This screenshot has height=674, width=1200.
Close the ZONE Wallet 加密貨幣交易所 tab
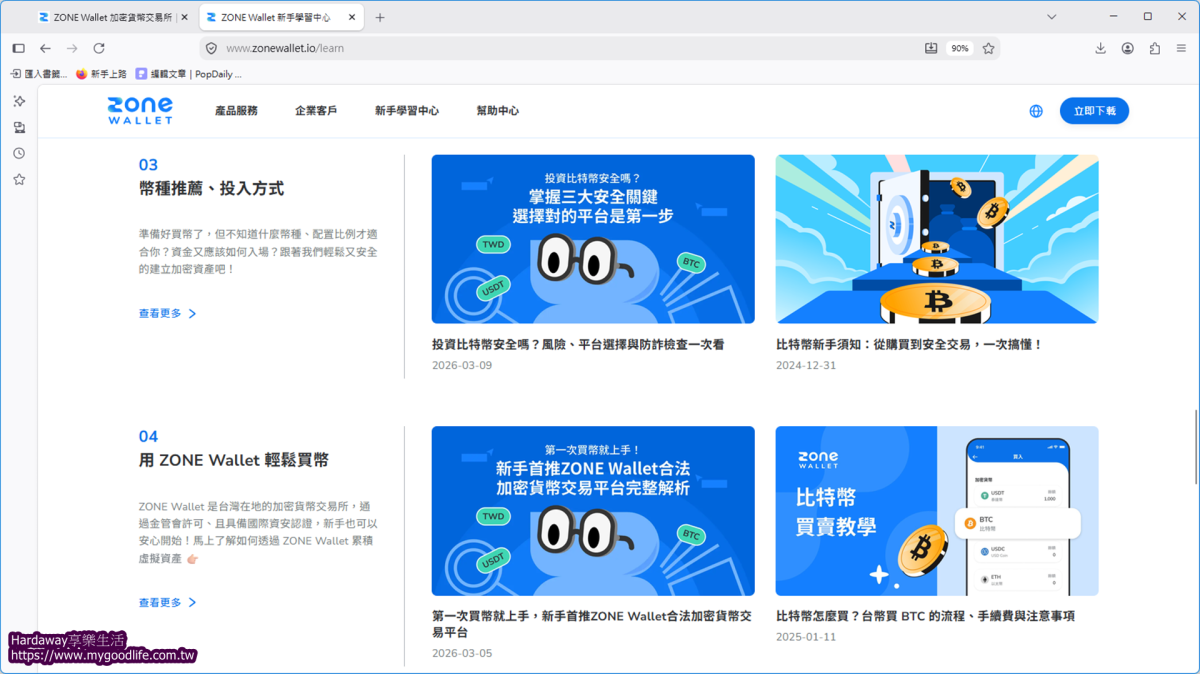(x=184, y=17)
